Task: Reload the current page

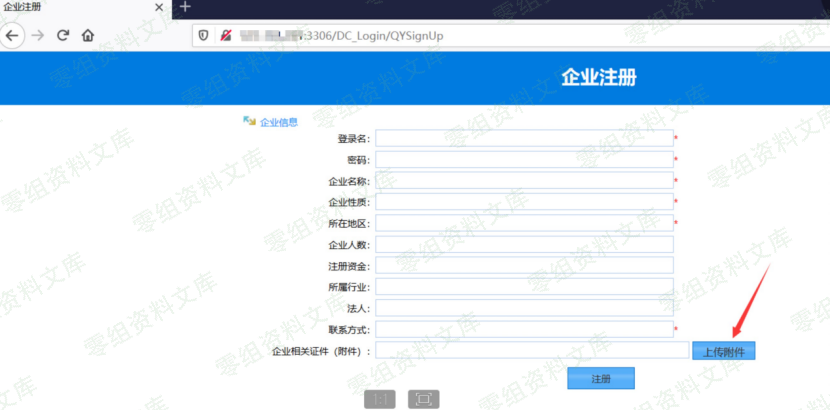Action: pos(63,35)
